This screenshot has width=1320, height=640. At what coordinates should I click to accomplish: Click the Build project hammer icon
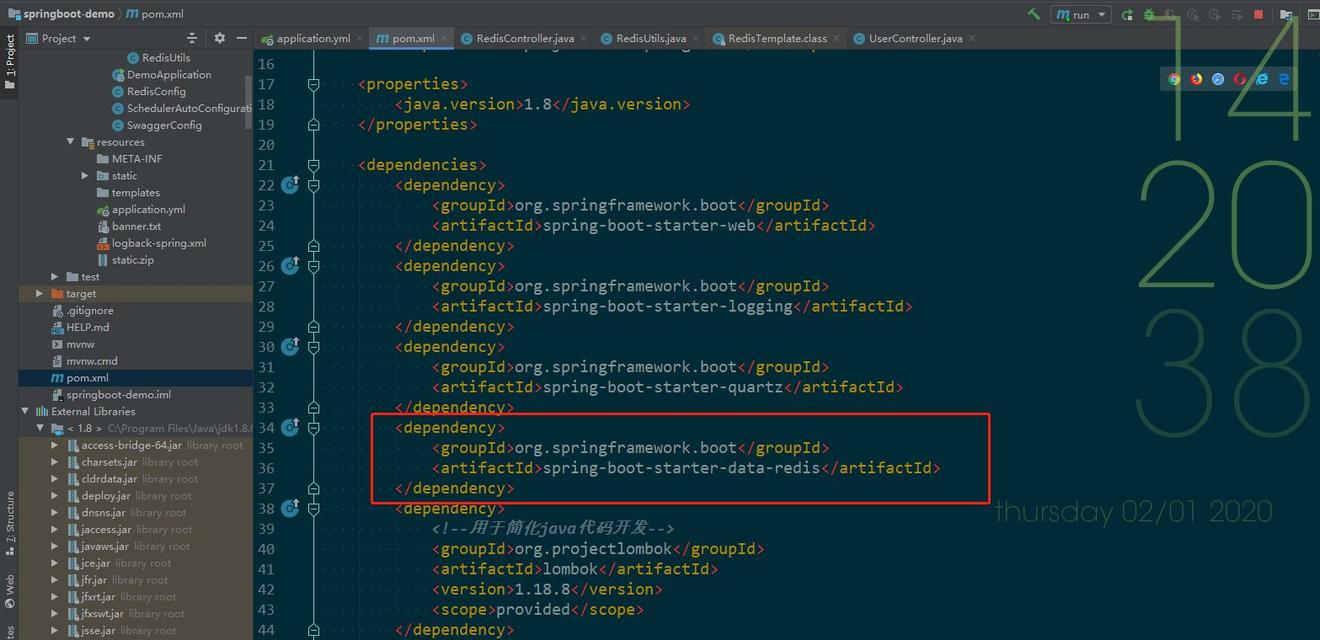tap(1033, 14)
